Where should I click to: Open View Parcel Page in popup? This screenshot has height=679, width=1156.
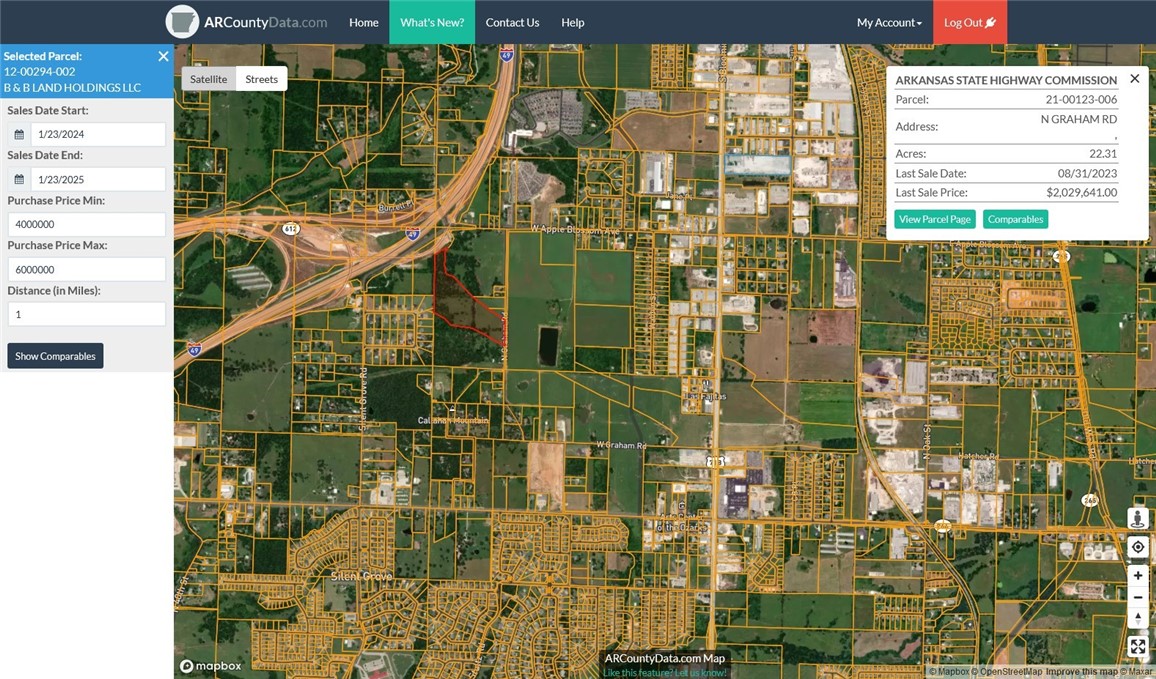(x=934, y=219)
